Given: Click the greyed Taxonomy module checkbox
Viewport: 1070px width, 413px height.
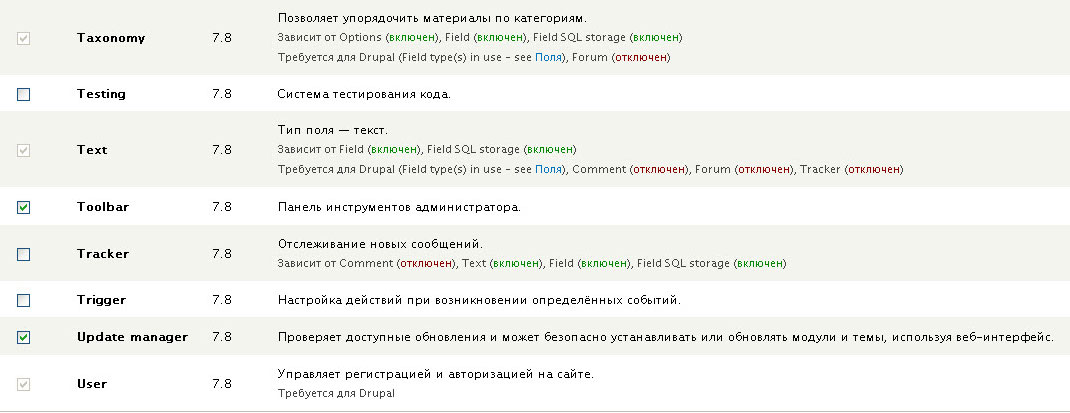Looking at the screenshot, I should 24,38.
